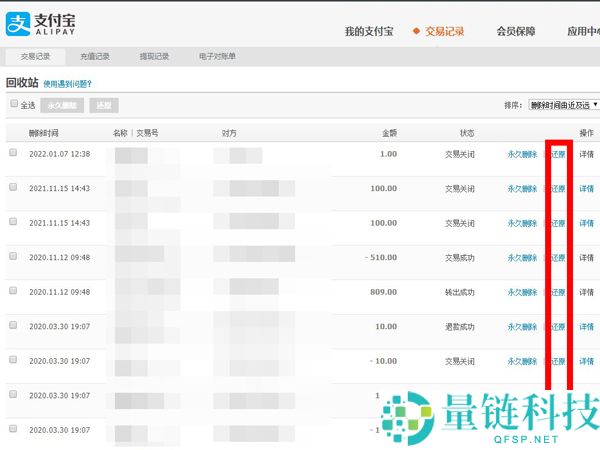Permanently delete the -510.00 transaction
Viewport: 600px width, 450px height.
522,257
